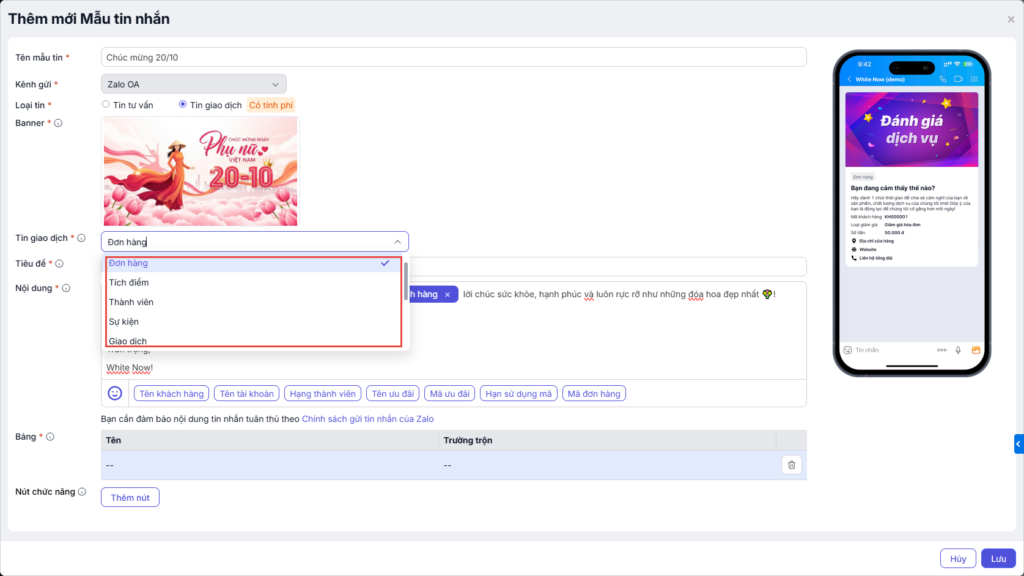Viewport: 1024px width, 576px height.
Task: Remove the hàng tag in content
Action: click(447, 295)
